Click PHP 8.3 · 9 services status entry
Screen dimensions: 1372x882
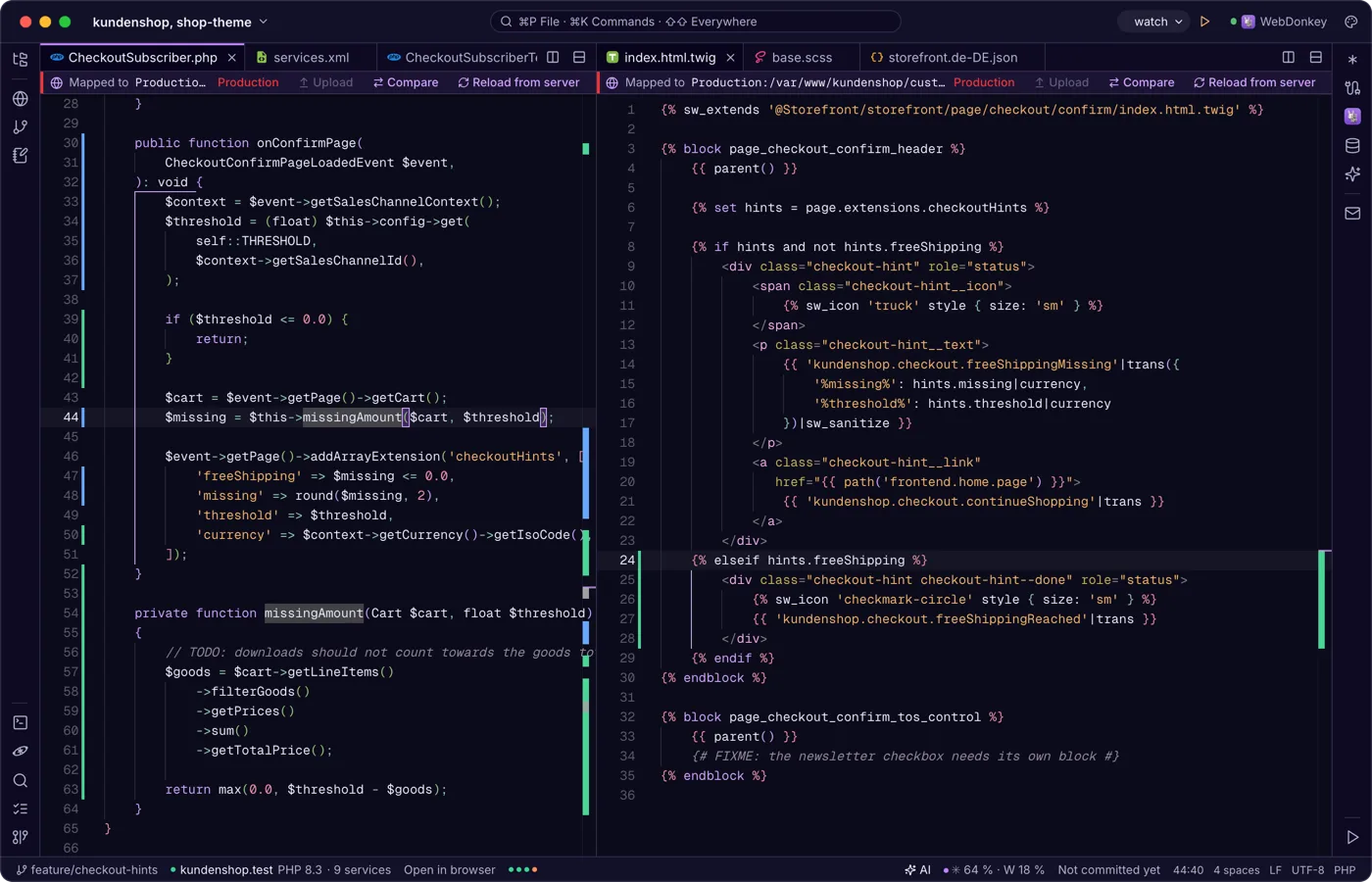[334, 870]
